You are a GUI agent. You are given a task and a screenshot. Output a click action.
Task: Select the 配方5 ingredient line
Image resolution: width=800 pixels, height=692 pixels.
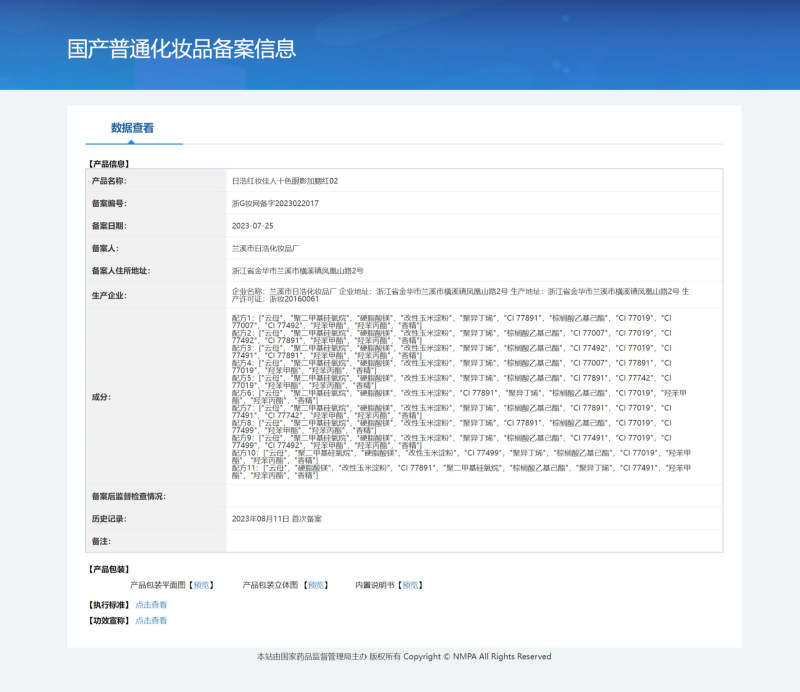[x=452, y=382]
